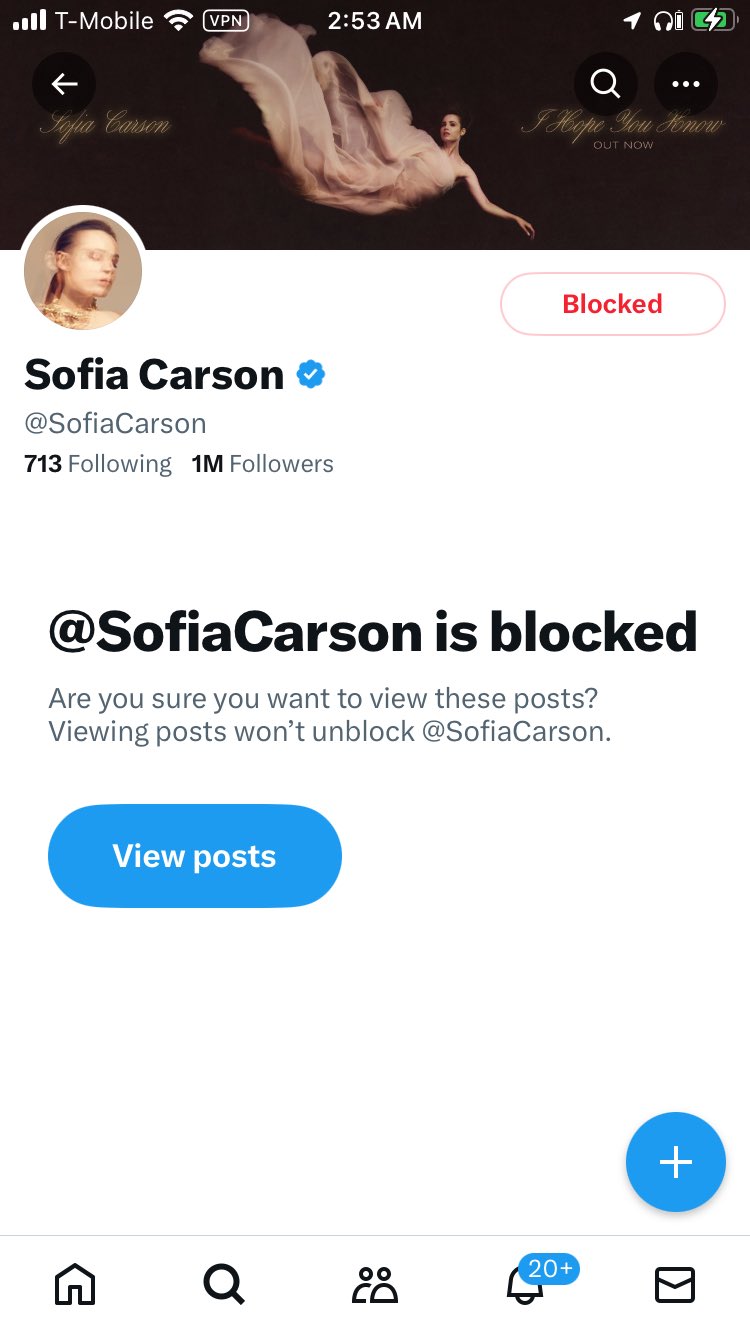Image resolution: width=750 pixels, height=1334 pixels.
Task: Open Direct Messages envelope icon
Action: point(675,1284)
